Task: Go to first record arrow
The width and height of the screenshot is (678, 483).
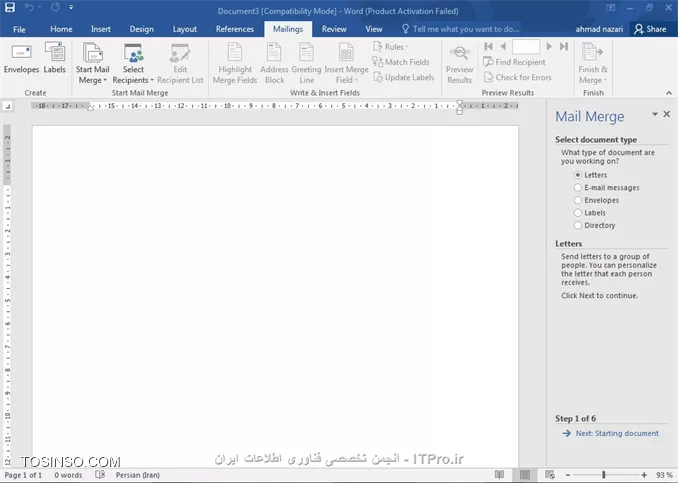Action: (489, 46)
